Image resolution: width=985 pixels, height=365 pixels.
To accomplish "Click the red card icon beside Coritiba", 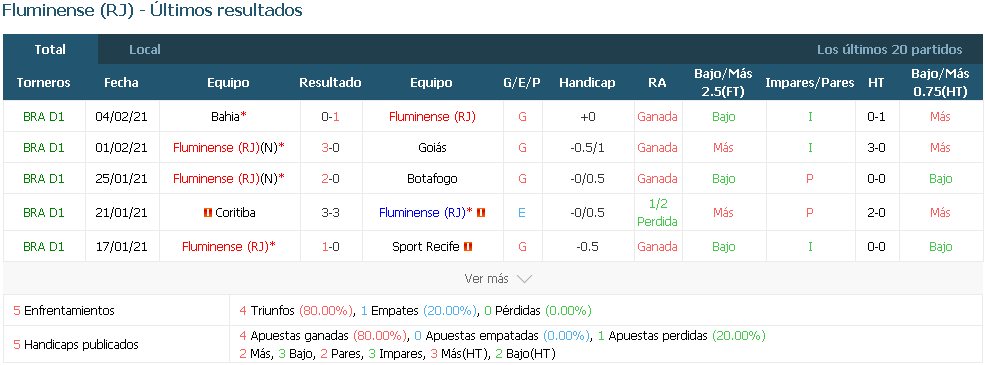I will point(208,213).
